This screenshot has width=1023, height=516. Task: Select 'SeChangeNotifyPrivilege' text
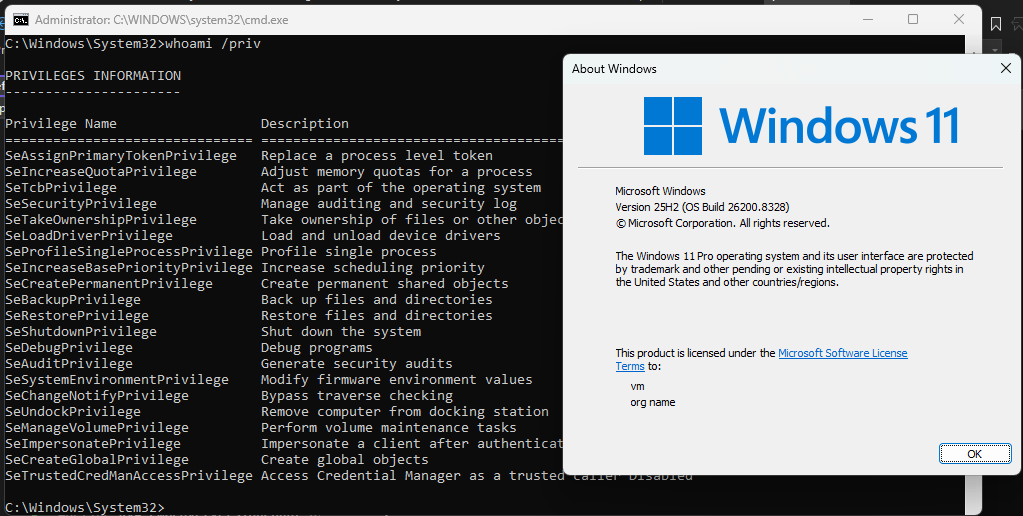tap(97, 395)
